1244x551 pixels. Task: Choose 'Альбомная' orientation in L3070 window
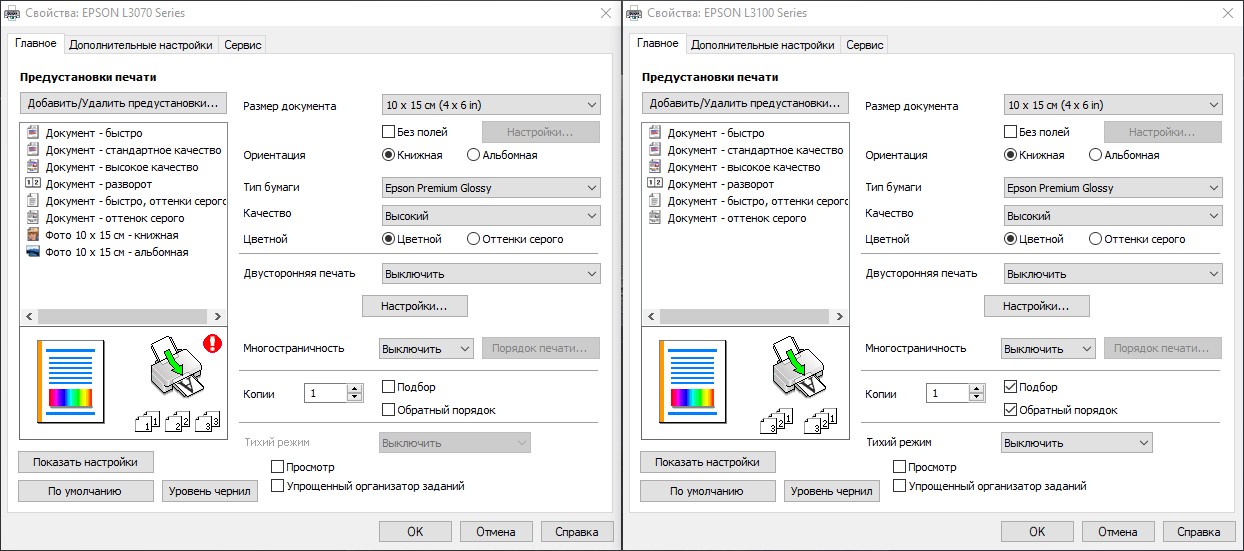coord(474,155)
